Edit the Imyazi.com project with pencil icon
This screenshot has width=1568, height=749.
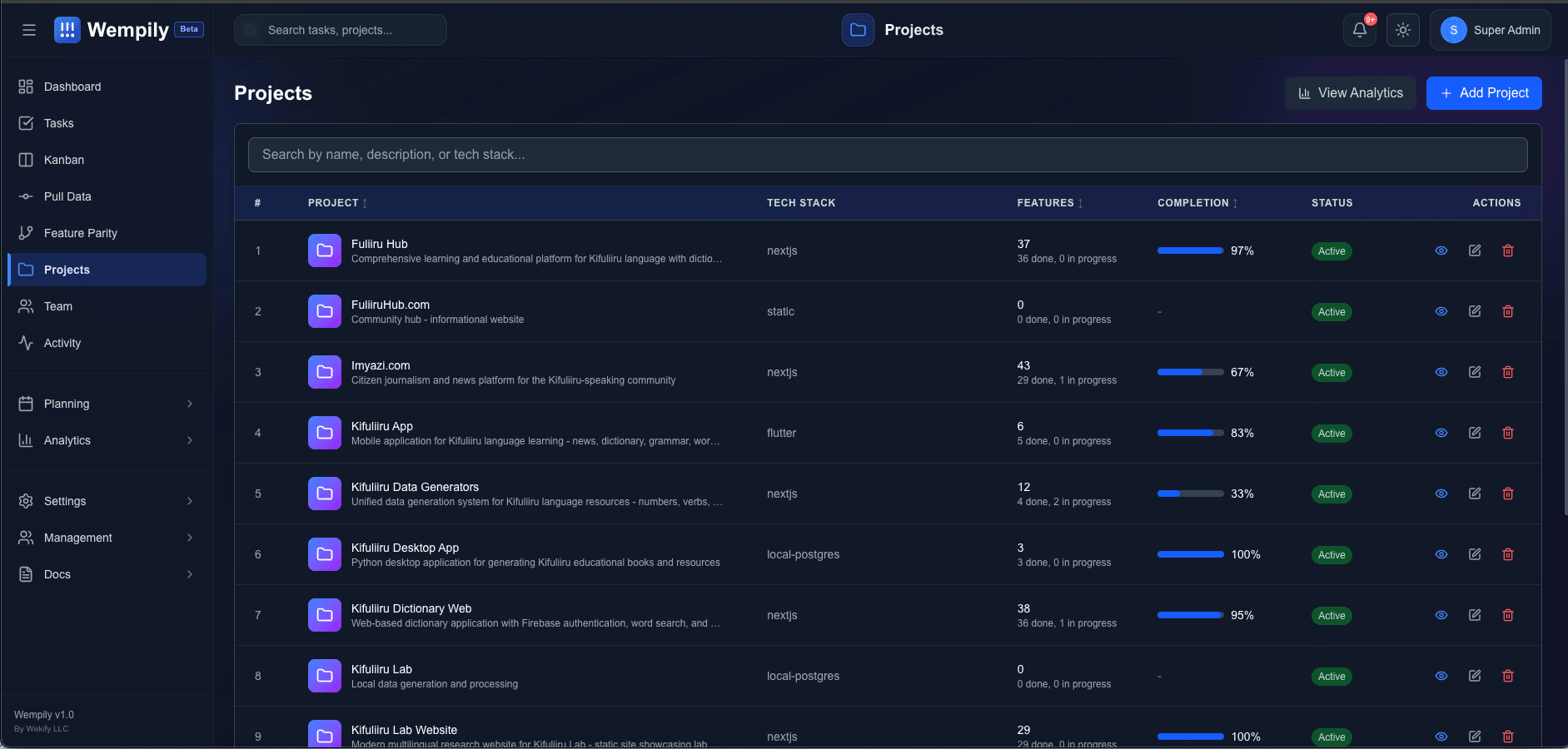coord(1474,372)
